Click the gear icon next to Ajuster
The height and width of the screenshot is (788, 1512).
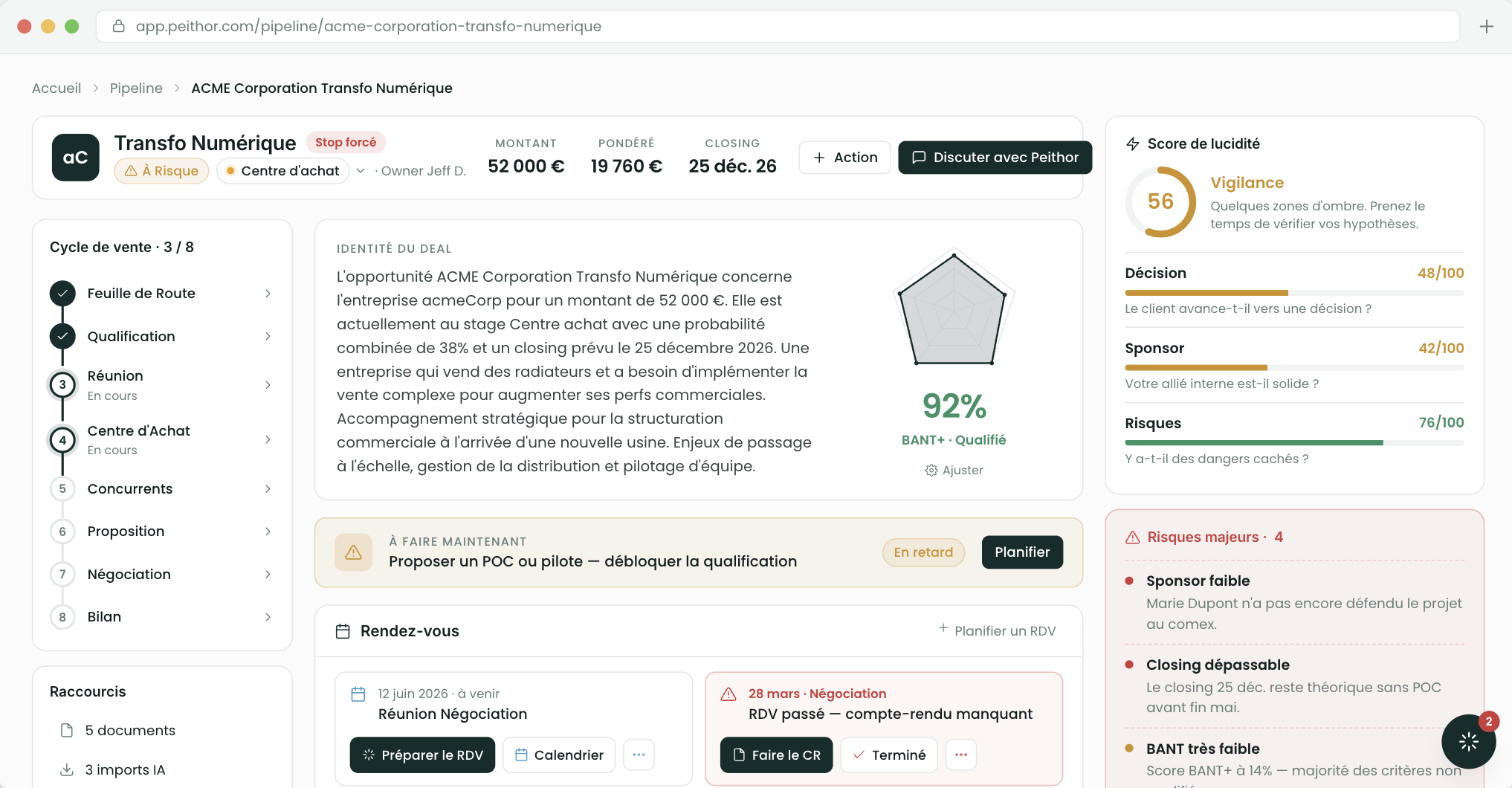pyautogui.click(x=931, y=471)
